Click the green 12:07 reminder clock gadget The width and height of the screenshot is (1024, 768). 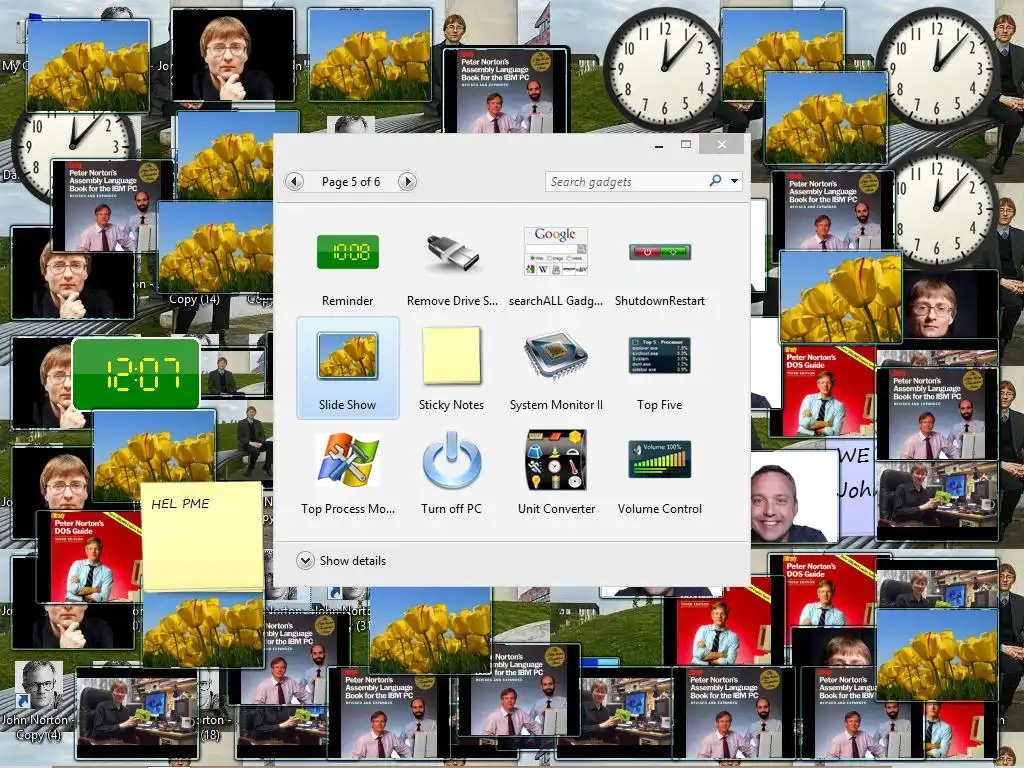pyautogui.click(x=136, y=374)
